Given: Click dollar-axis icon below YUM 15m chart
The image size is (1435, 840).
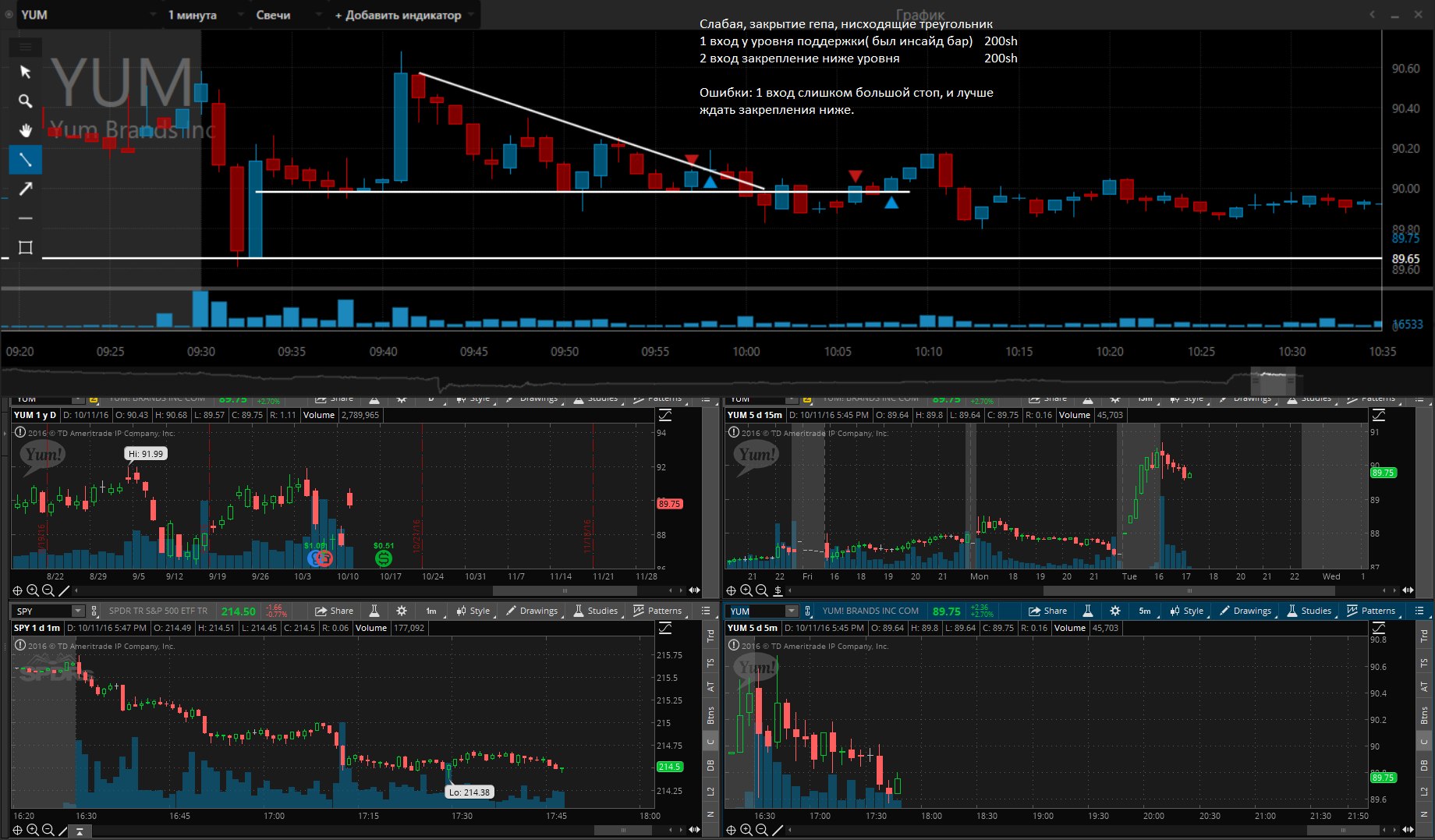Looking at the screenshot, I should click(778, 590).
